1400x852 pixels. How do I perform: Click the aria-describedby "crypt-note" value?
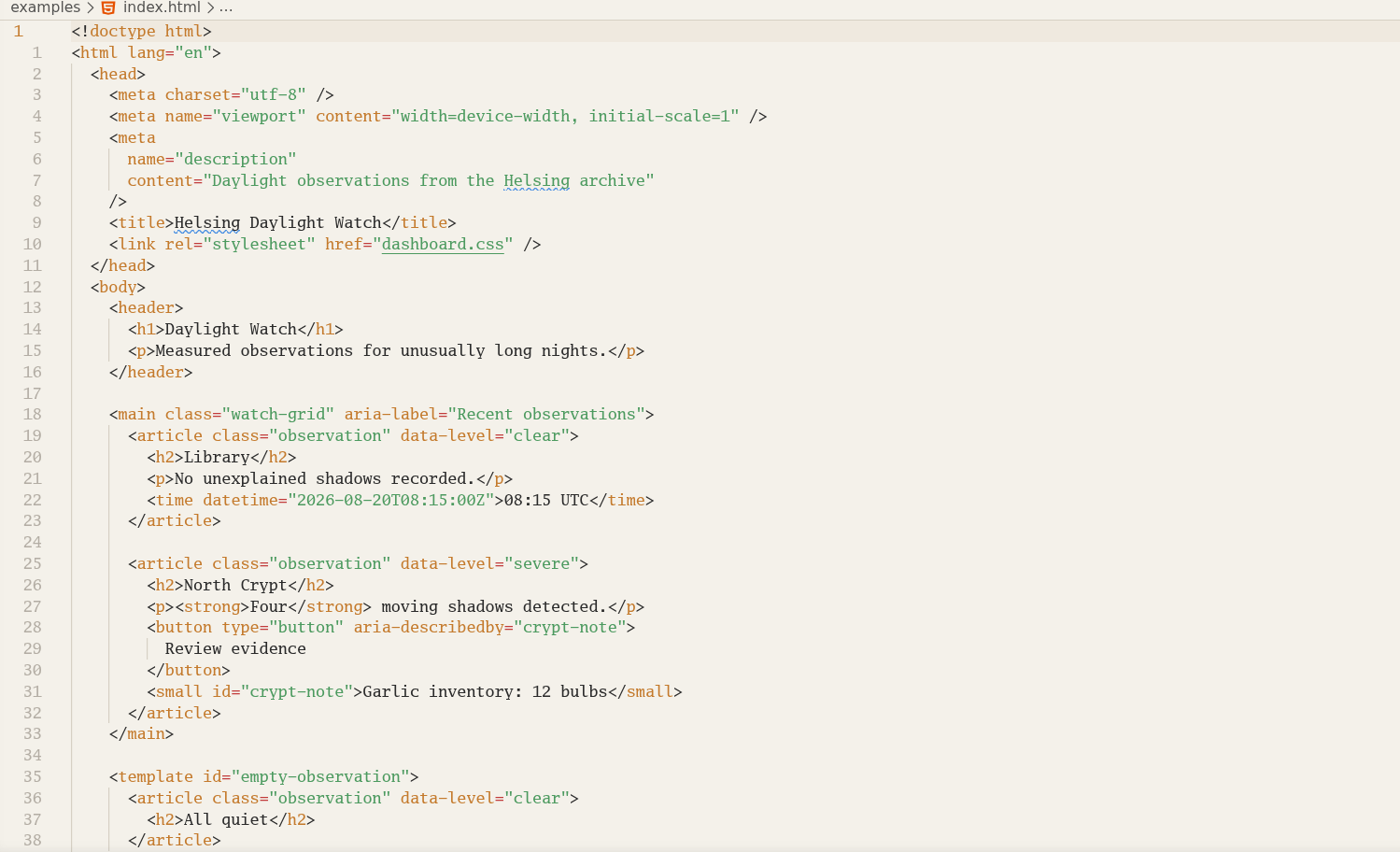(570, 628)
